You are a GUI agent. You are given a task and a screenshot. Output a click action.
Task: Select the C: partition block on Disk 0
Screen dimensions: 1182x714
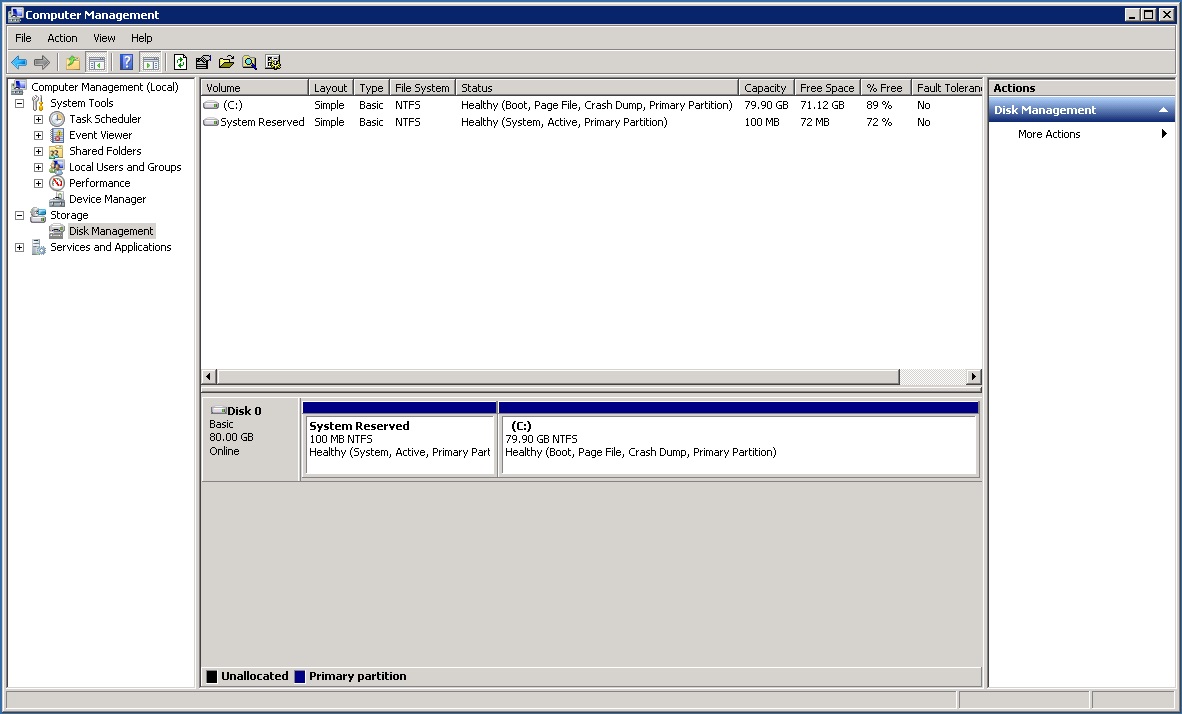click(738, 445)
